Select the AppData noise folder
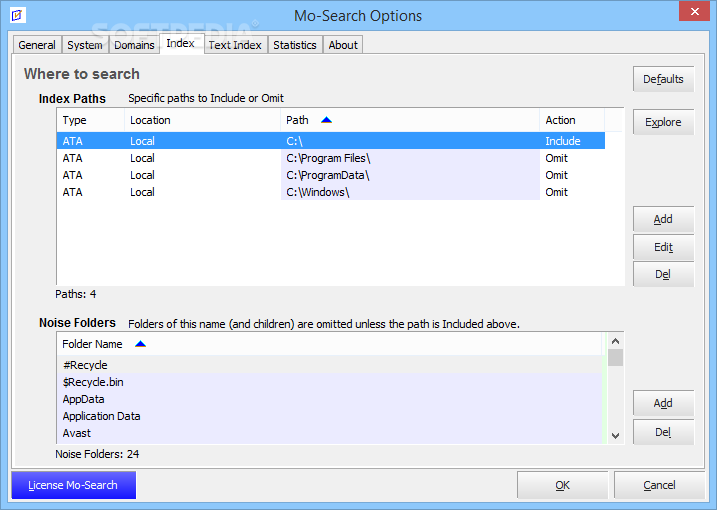 pos(330,399)
